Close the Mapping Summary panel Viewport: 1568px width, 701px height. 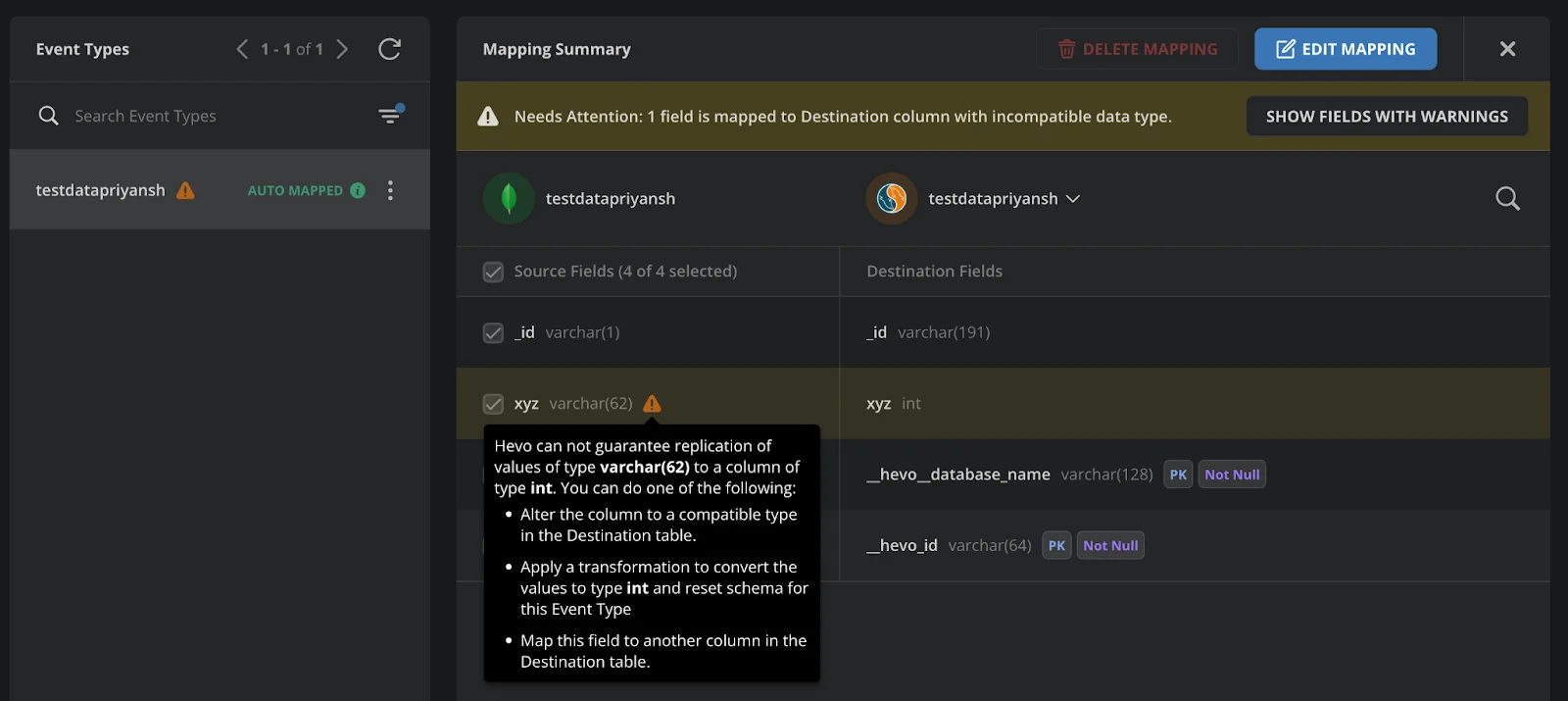[1507, 49]
